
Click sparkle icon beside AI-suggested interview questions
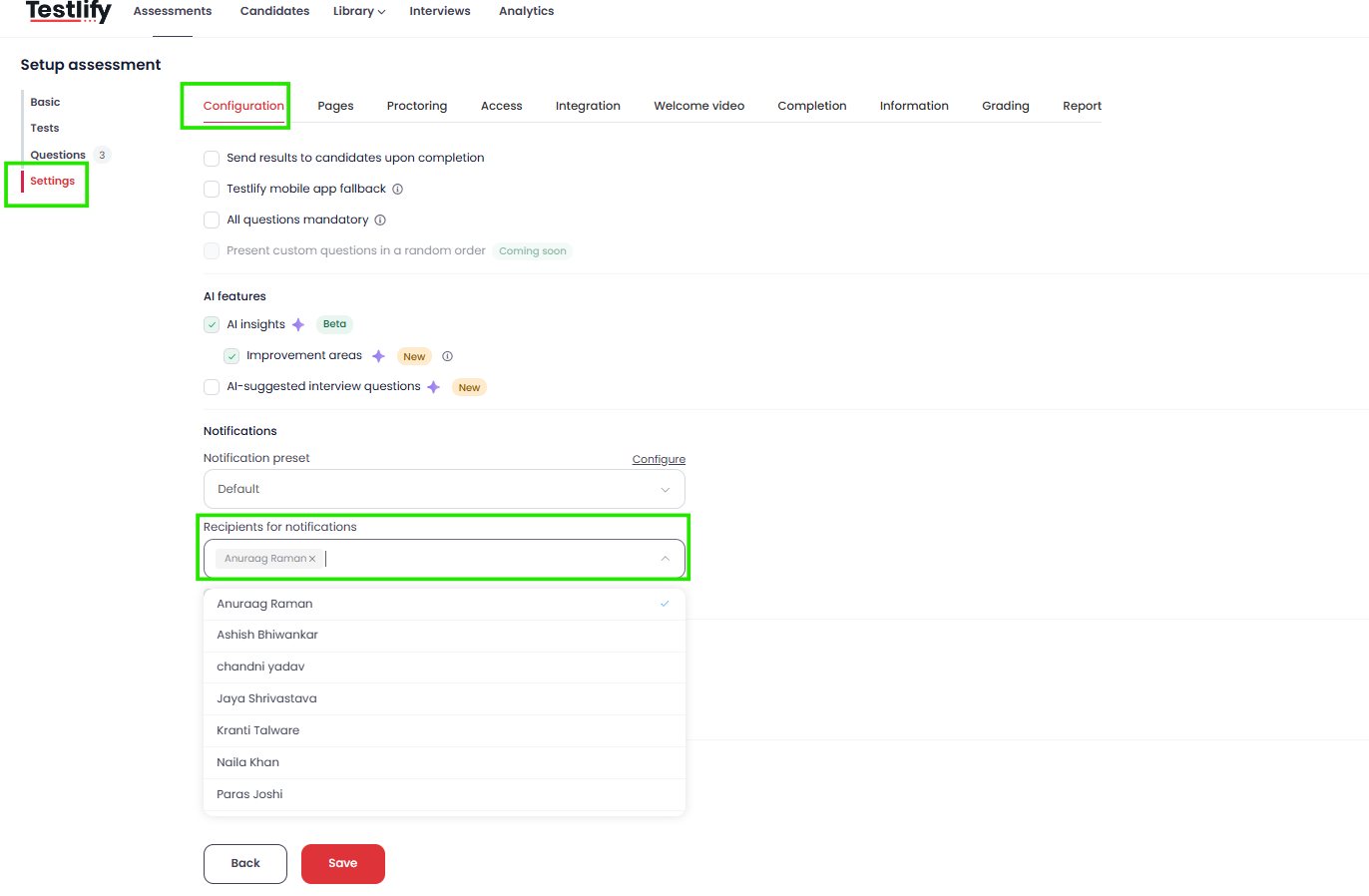pos(433,387)
